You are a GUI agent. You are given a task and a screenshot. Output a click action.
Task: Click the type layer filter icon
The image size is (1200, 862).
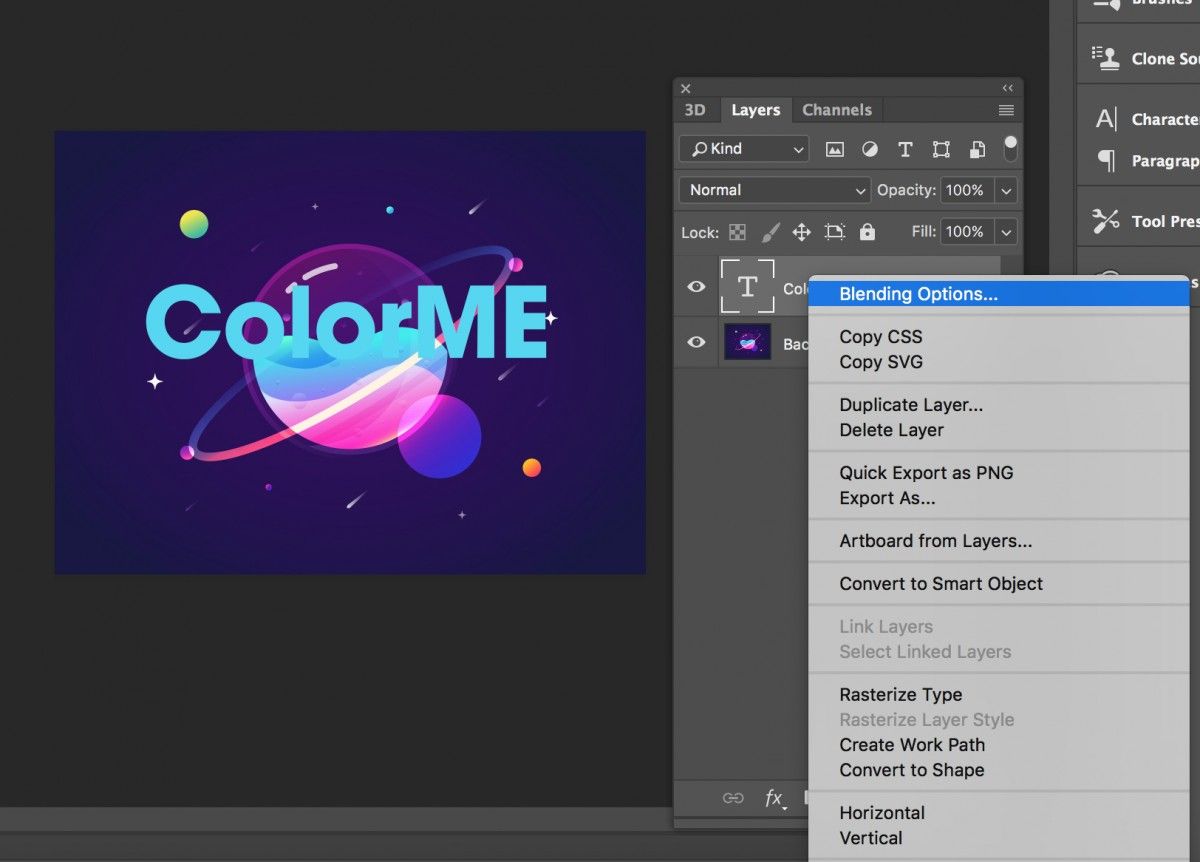(x=905, y=149)
